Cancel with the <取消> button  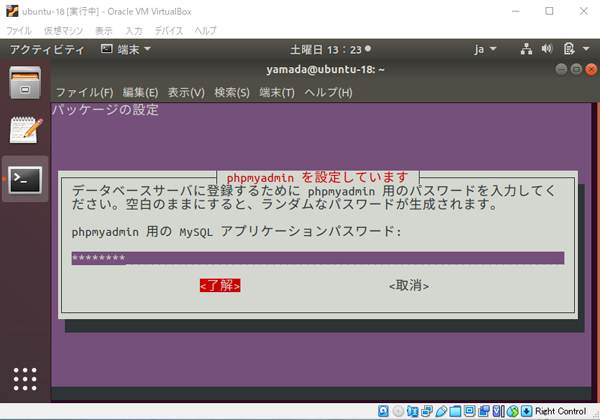pyautogui.click(x=409, y=285)
